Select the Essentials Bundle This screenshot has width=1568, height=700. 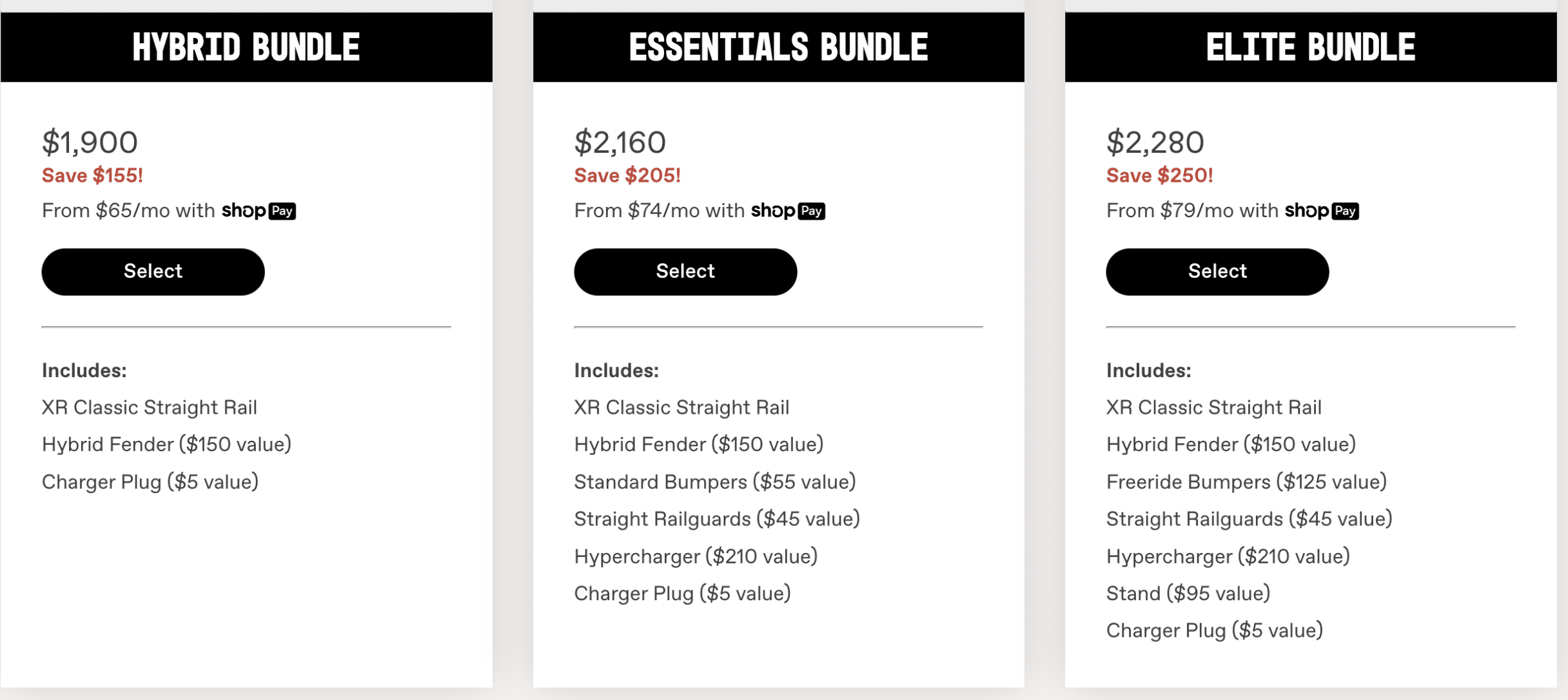tap(685, 271)
